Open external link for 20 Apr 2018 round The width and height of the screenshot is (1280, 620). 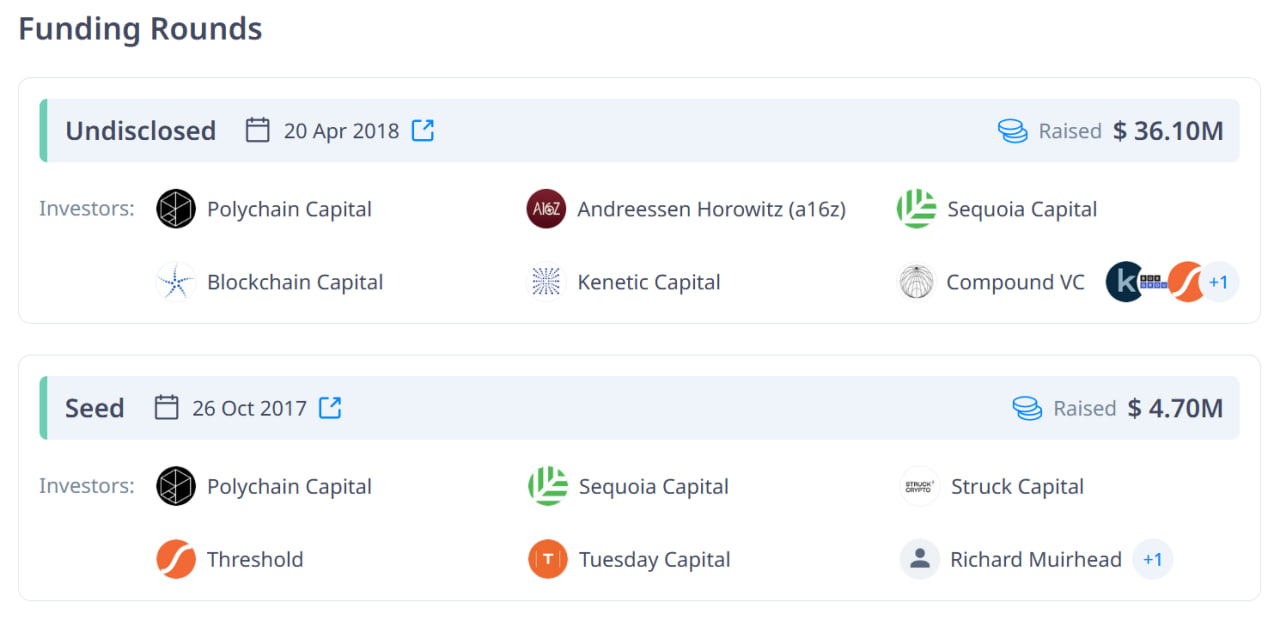pyautogui.click(x=423, y=131)
